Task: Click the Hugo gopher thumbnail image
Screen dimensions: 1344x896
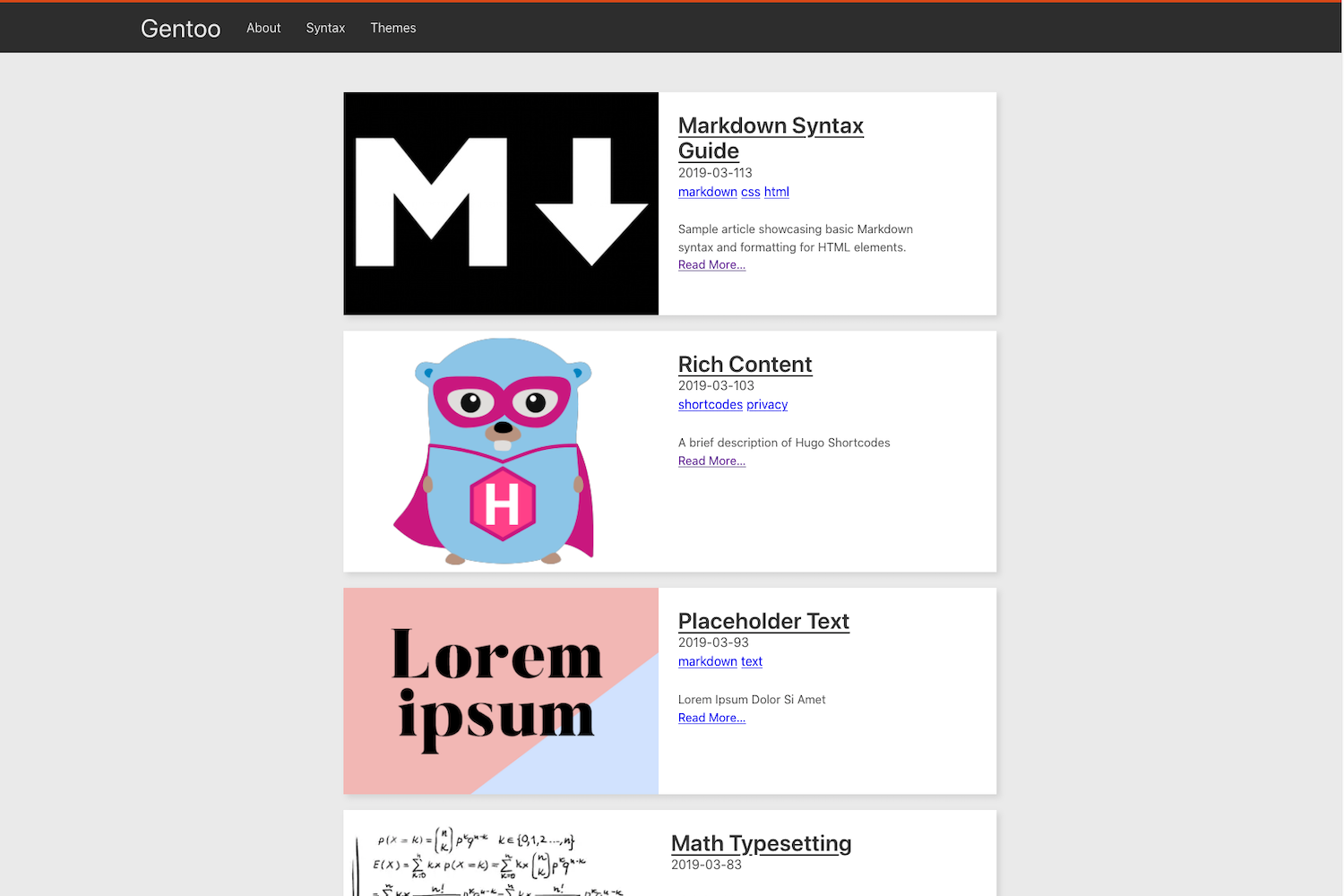Action: tap(501, 452)
